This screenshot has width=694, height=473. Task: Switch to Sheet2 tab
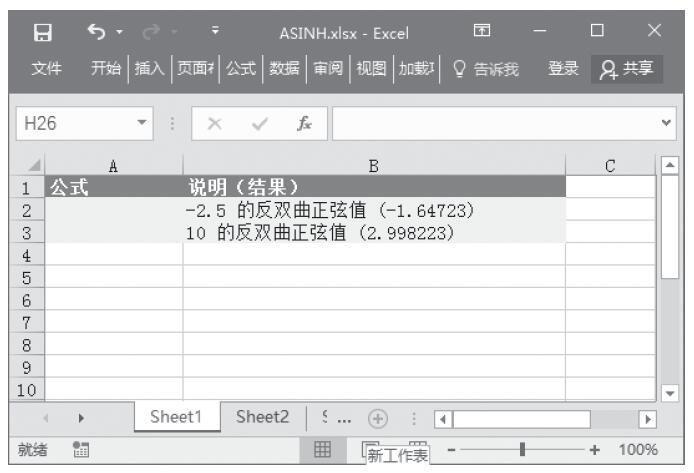263,417
